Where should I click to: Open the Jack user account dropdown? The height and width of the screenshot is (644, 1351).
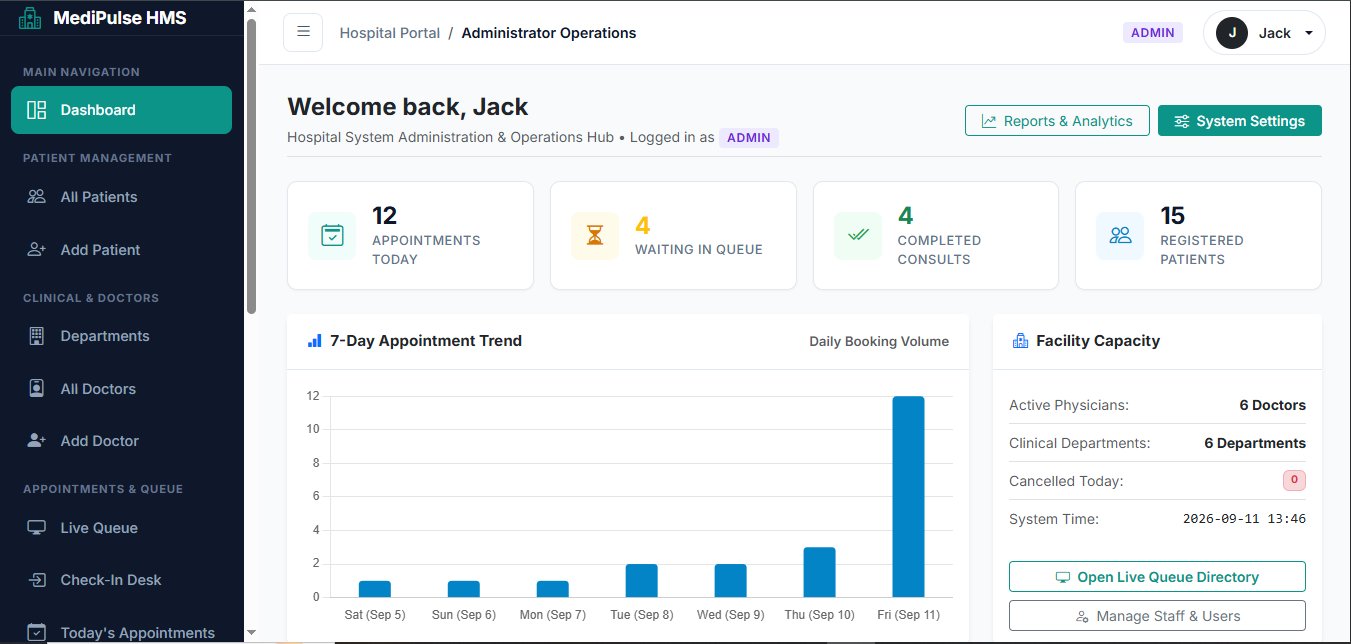[1264, 33]
